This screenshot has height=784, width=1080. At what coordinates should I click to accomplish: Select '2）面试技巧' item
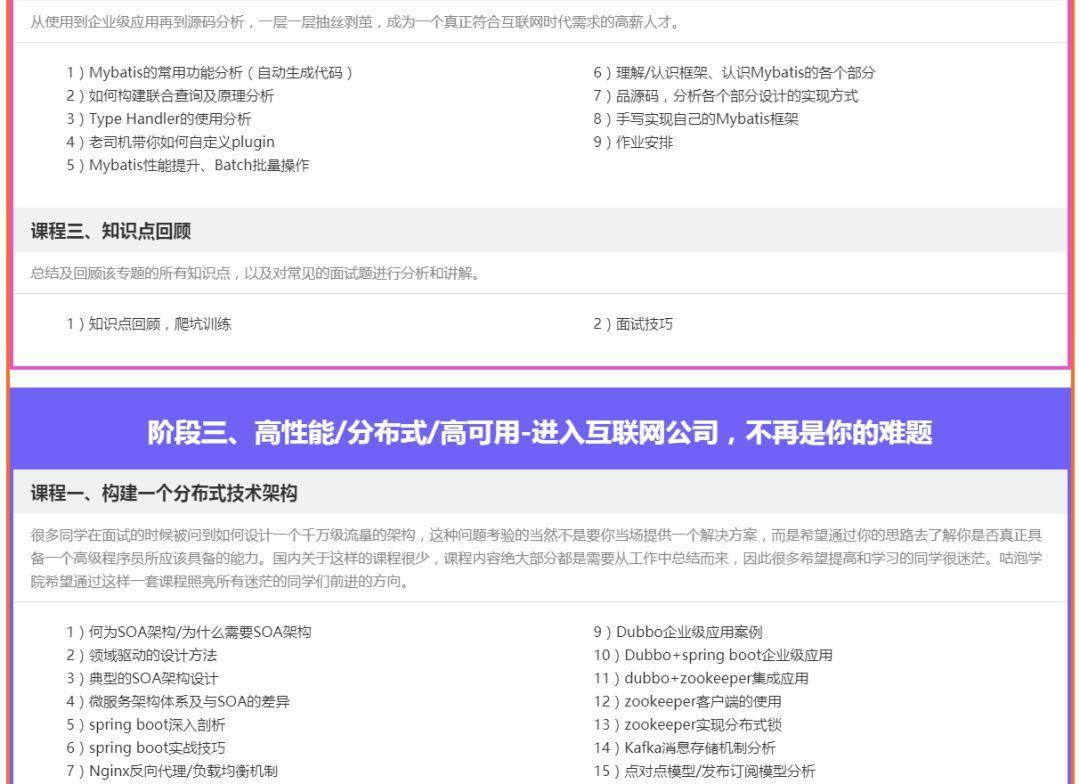[634, 324]
